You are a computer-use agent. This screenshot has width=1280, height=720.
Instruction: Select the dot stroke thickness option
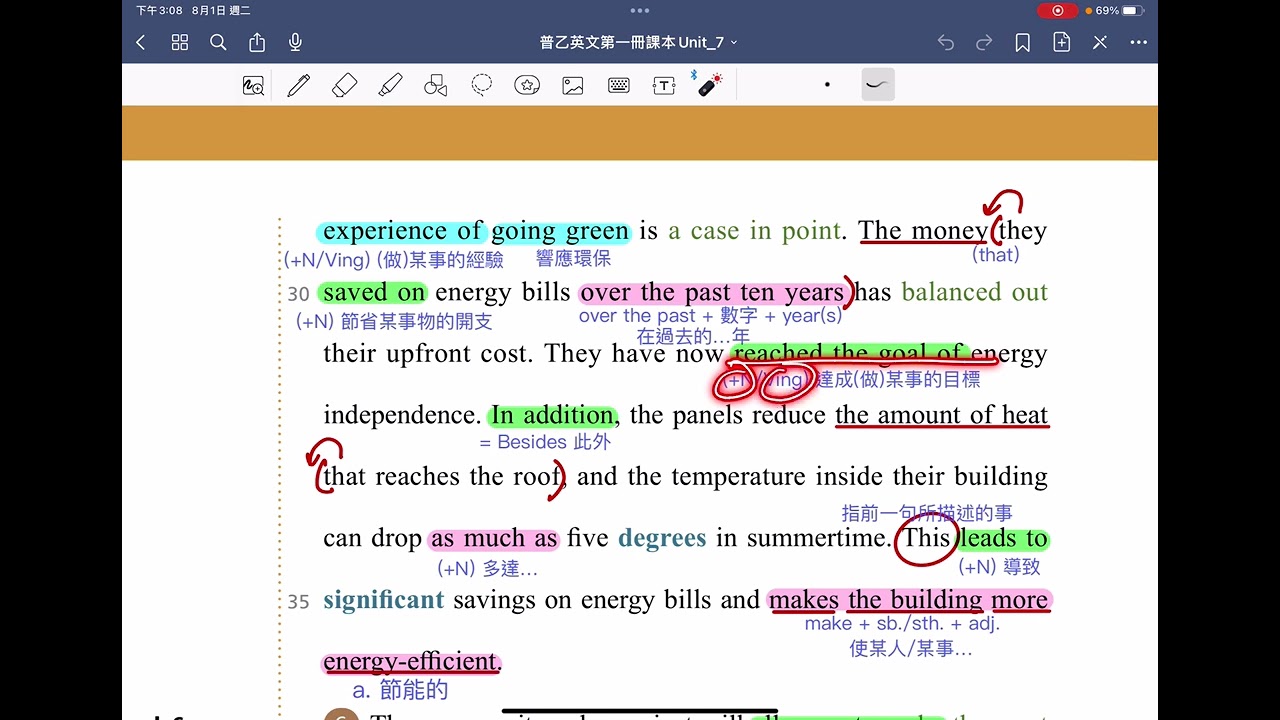click(x=827, y=85)
